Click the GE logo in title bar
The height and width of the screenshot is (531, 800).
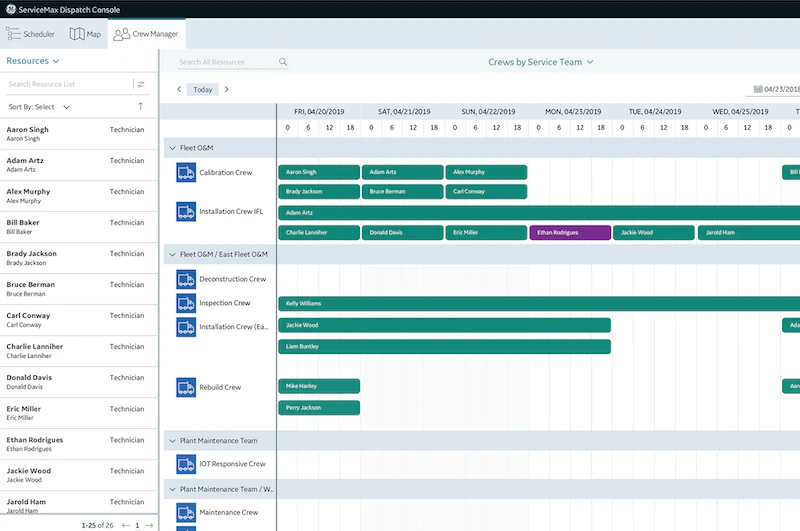point(11,9)
